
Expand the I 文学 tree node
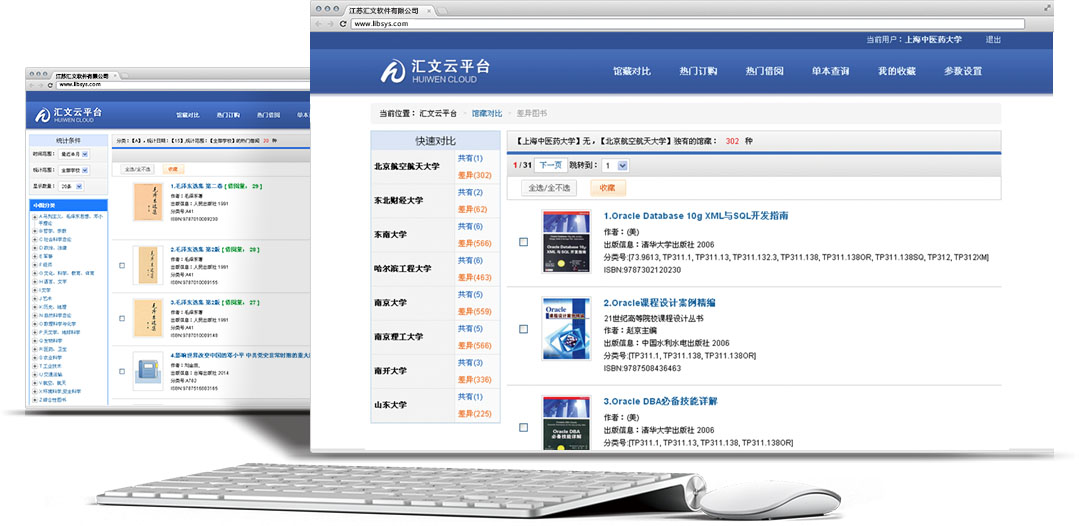(x=34, y=290)
